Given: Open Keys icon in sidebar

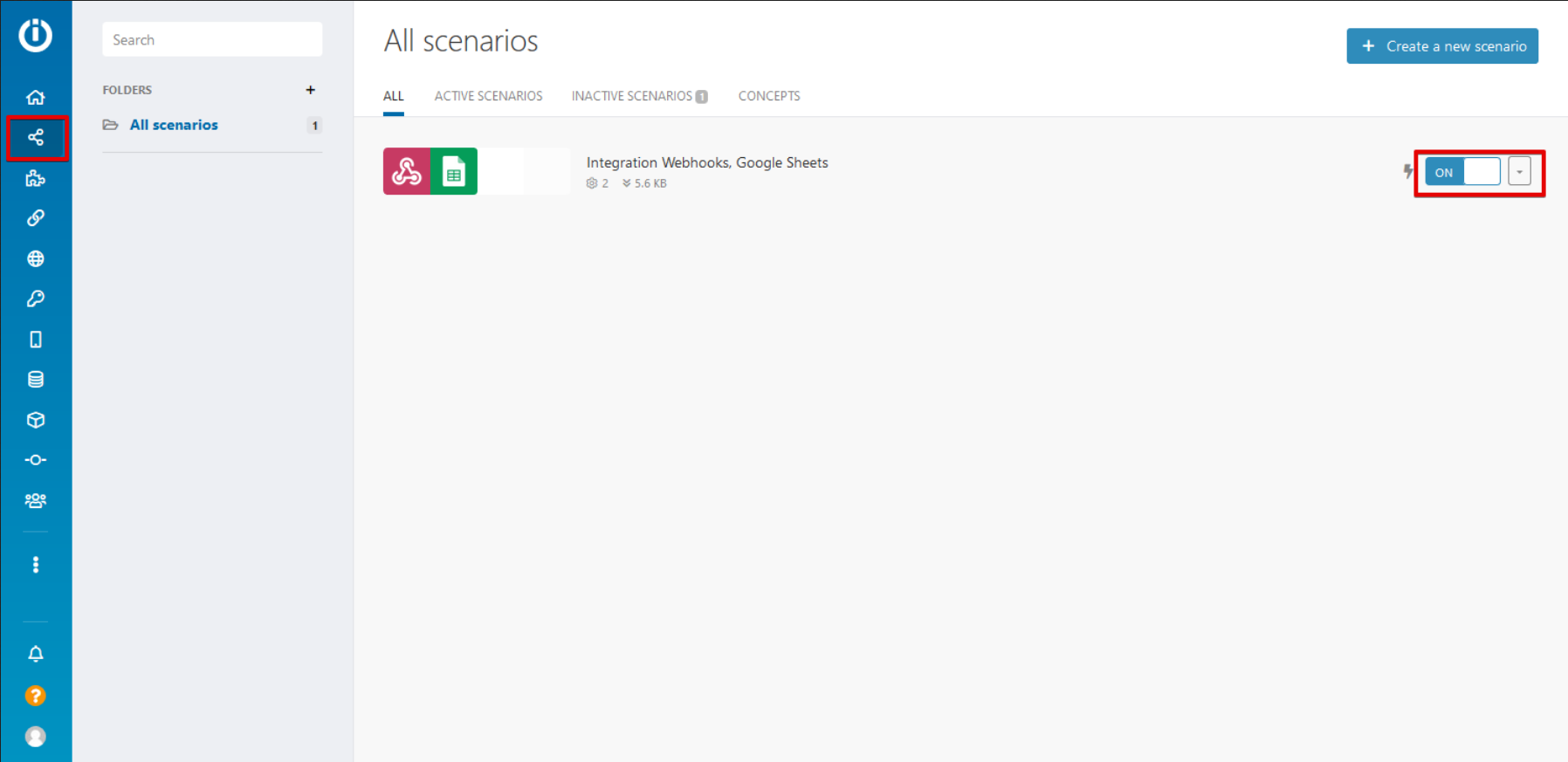Looking at the screenshot, I should point(36,299).
